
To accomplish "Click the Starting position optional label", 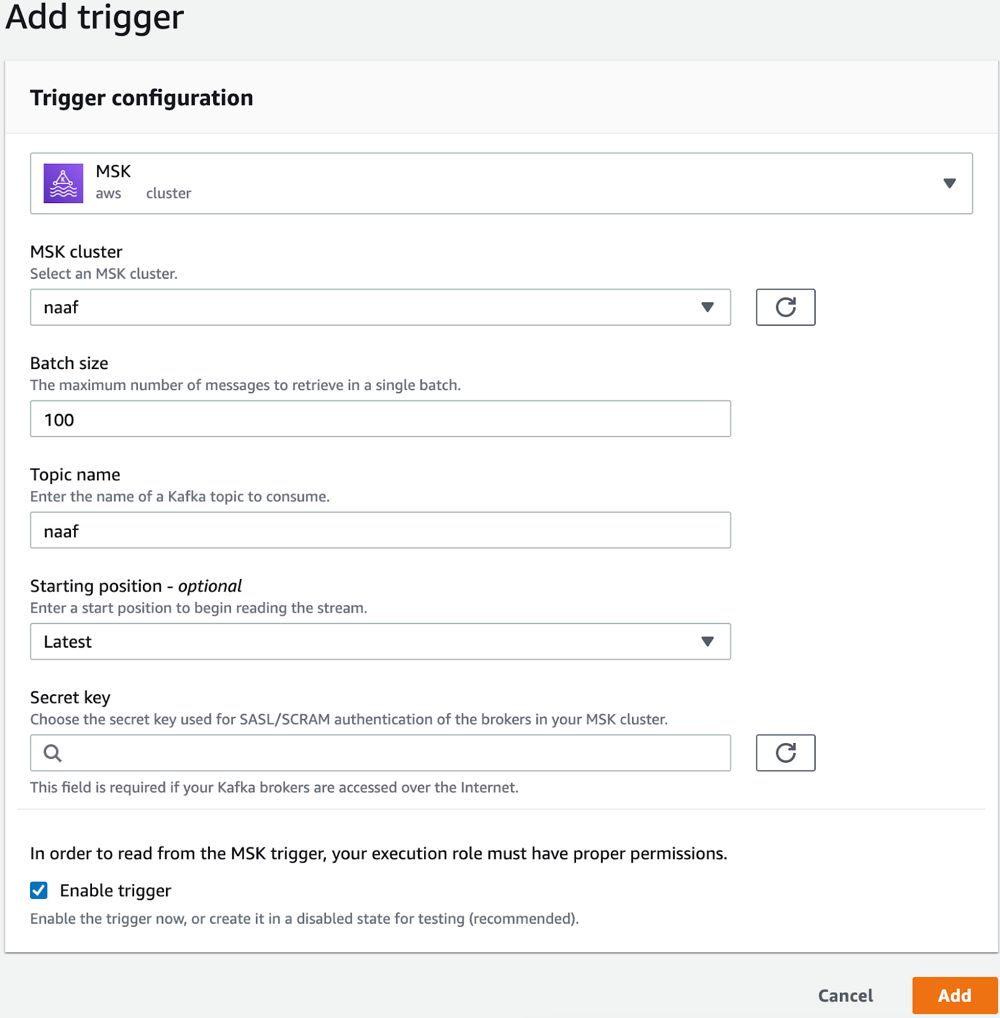I will [x=136, y=586].
